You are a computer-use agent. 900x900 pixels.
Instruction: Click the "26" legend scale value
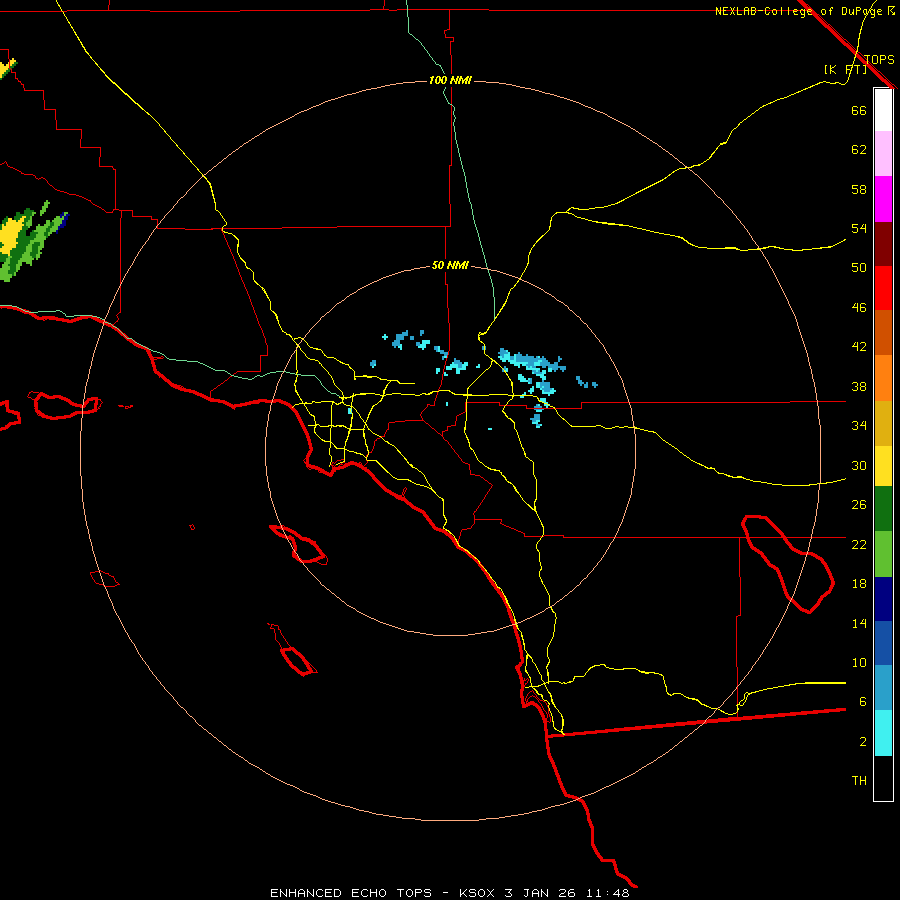pyautogui.click(x=859, y=505)
